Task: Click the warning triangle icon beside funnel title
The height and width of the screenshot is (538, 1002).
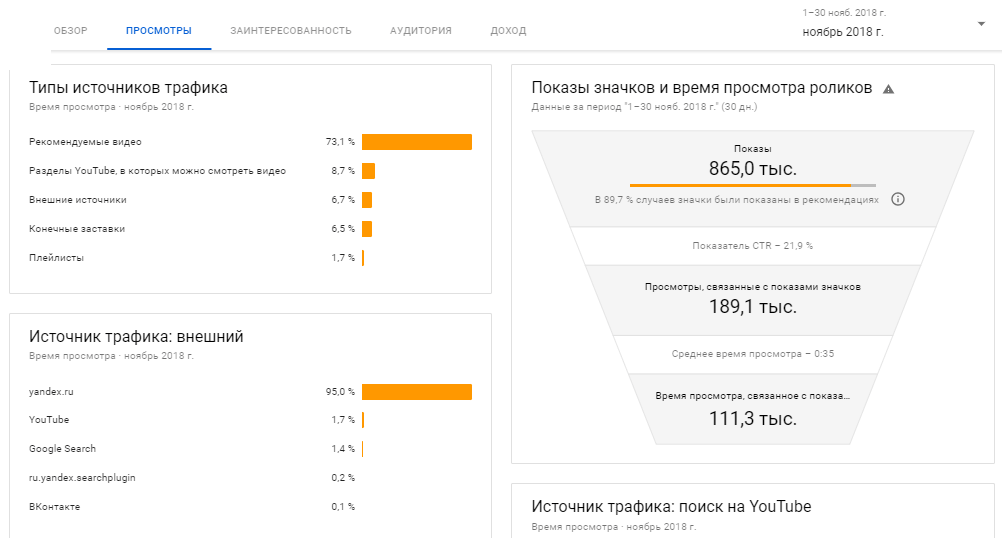Action: (889, 88)
